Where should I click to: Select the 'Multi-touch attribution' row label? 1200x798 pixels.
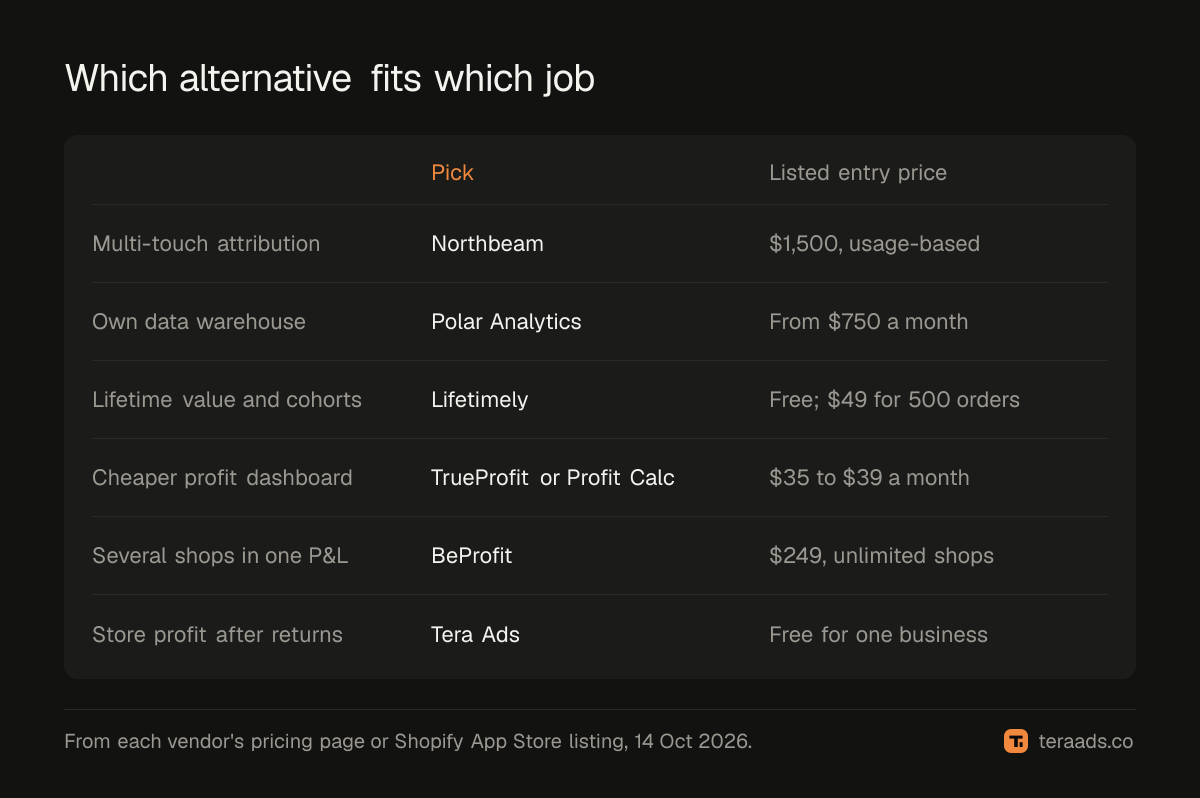[206, 243]
